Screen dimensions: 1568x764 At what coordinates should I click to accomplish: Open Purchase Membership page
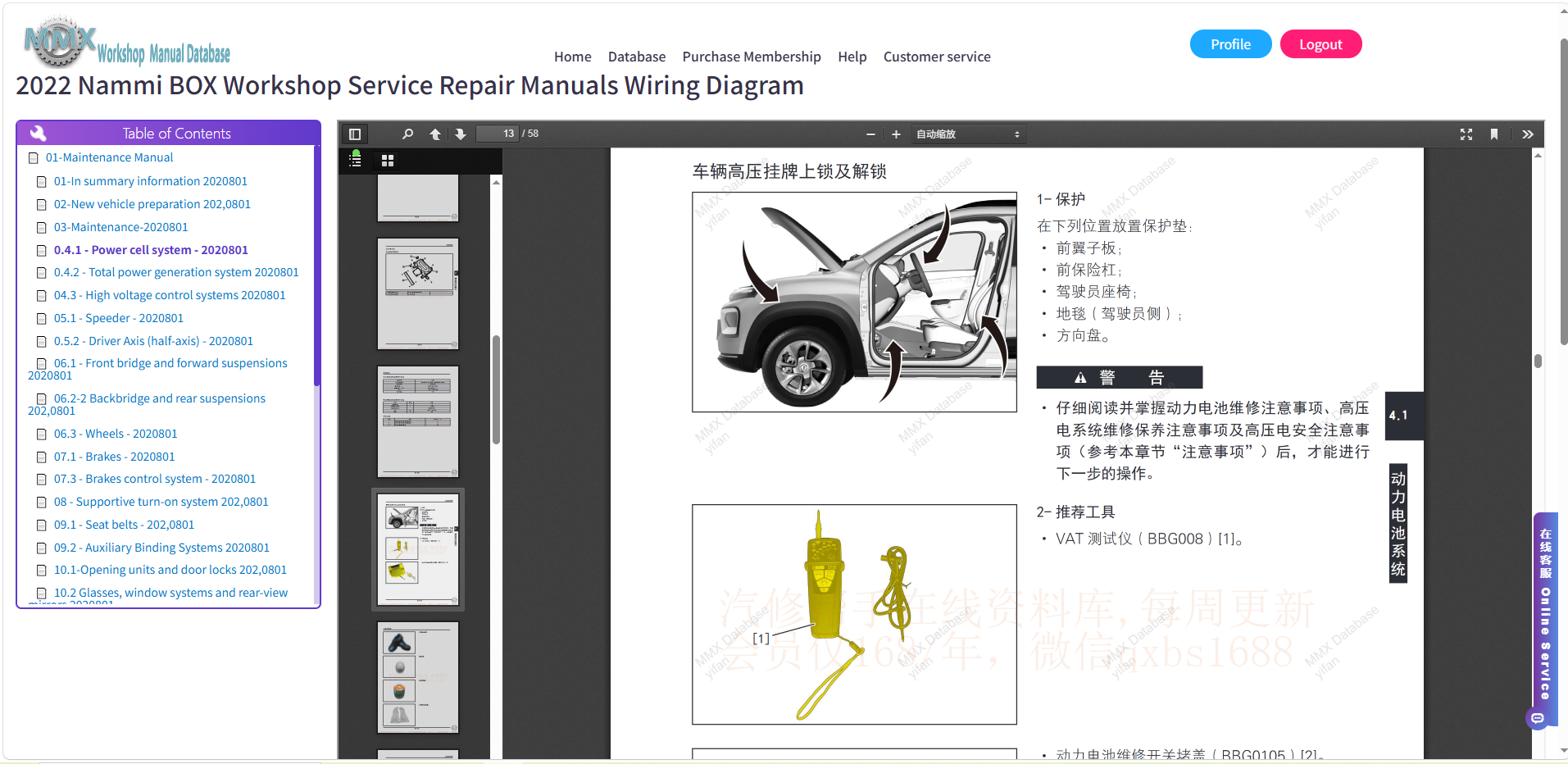(x=752, y=57)
